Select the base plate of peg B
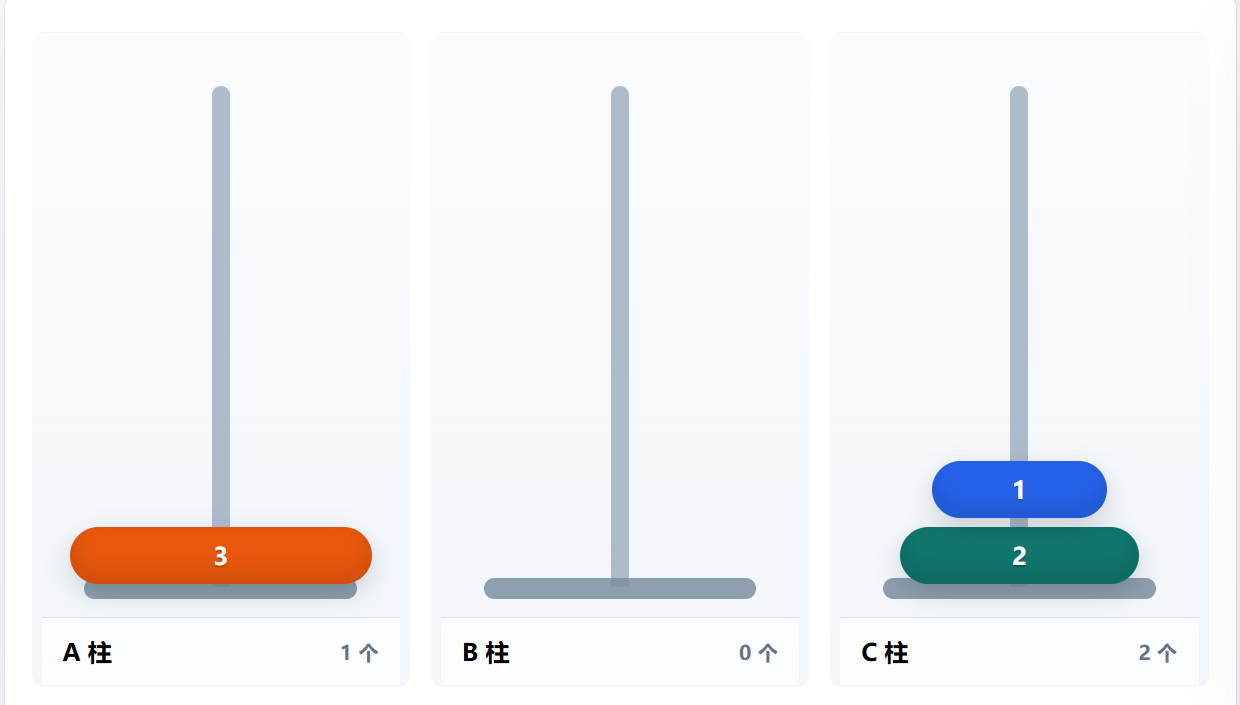Viewport: 1240px width, 705px height. tap(620, 588)
